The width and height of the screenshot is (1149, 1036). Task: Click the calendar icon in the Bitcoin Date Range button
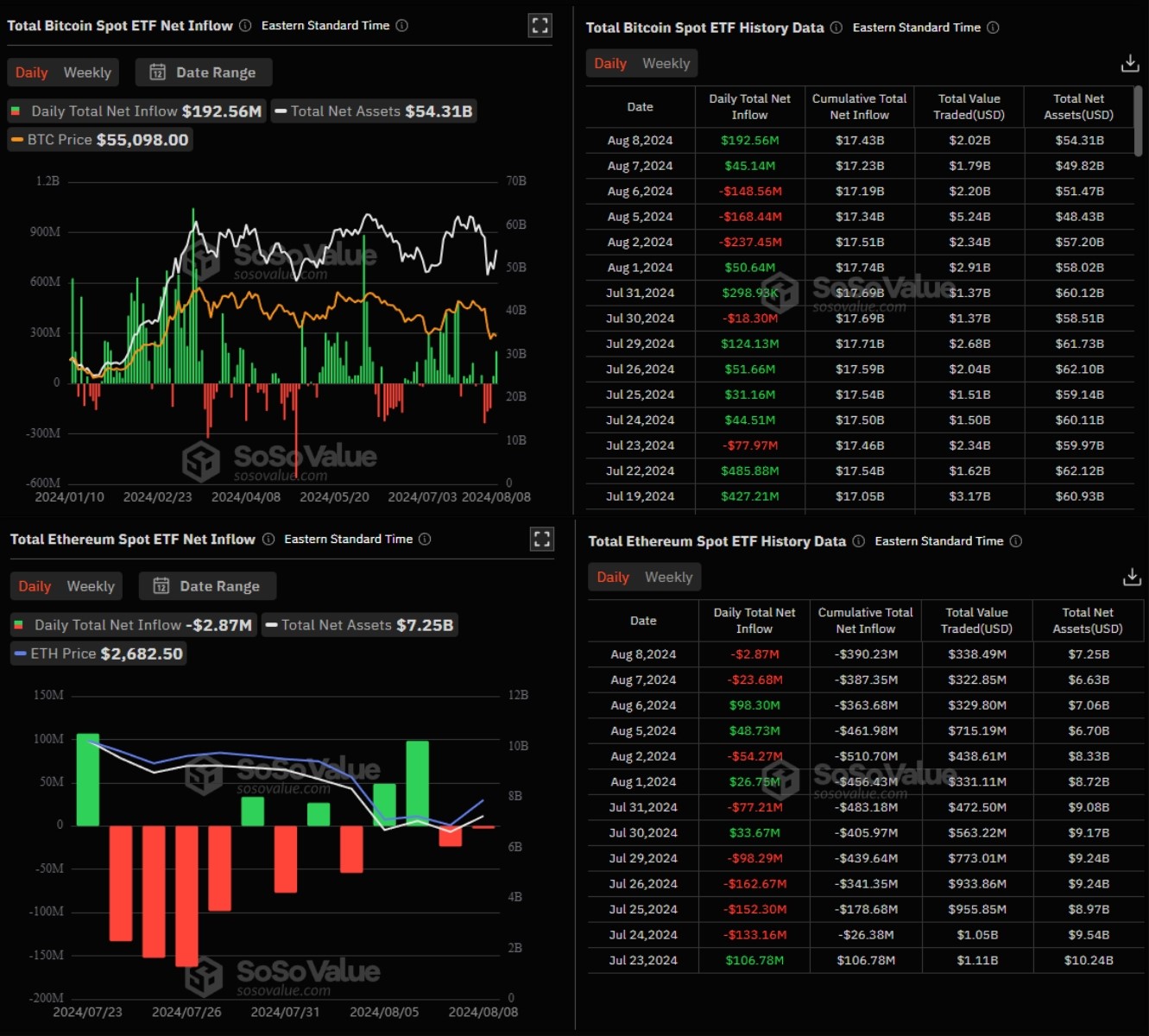click(x=158, y=73)
